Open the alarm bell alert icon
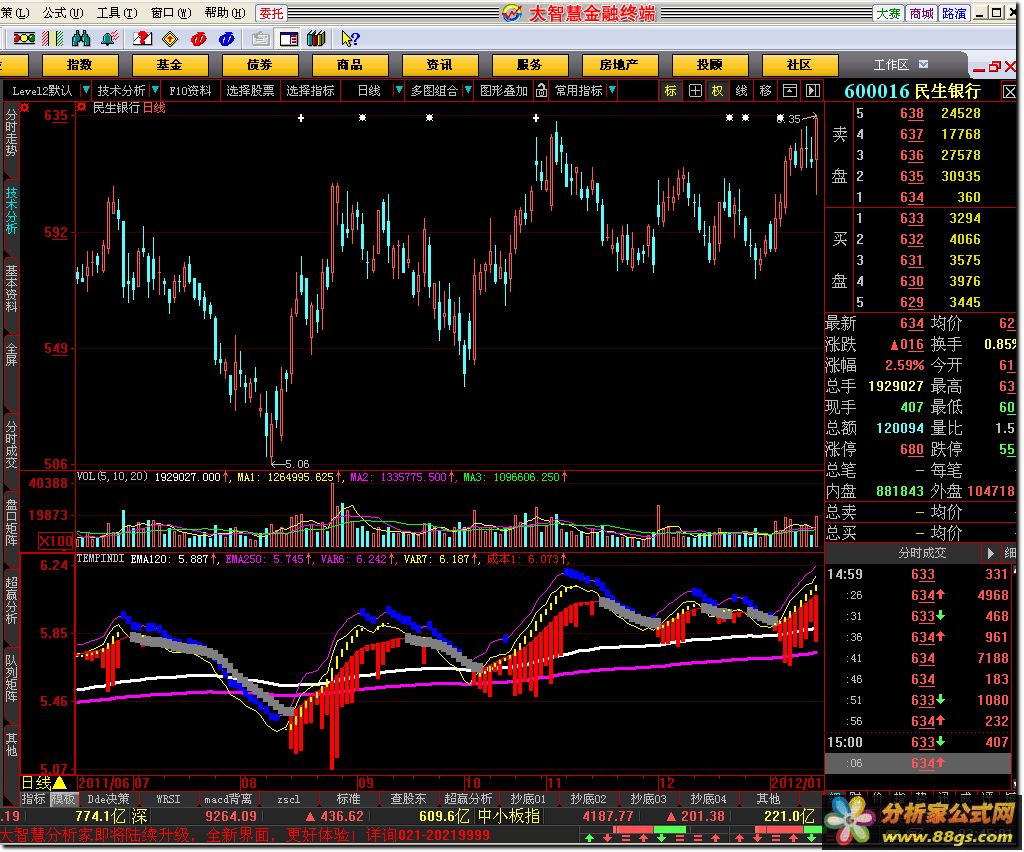 coord(109,39)
